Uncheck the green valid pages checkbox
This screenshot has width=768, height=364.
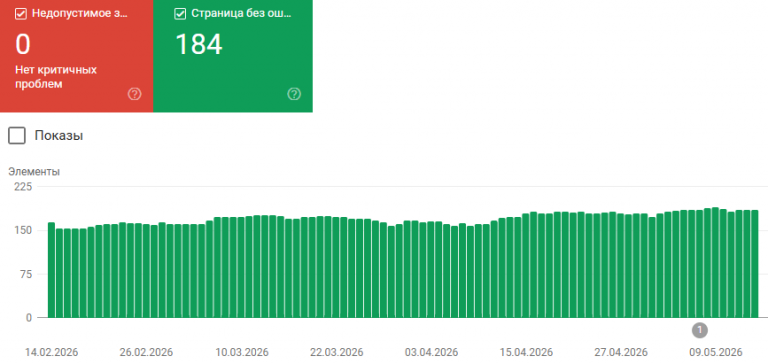(180, 14)
